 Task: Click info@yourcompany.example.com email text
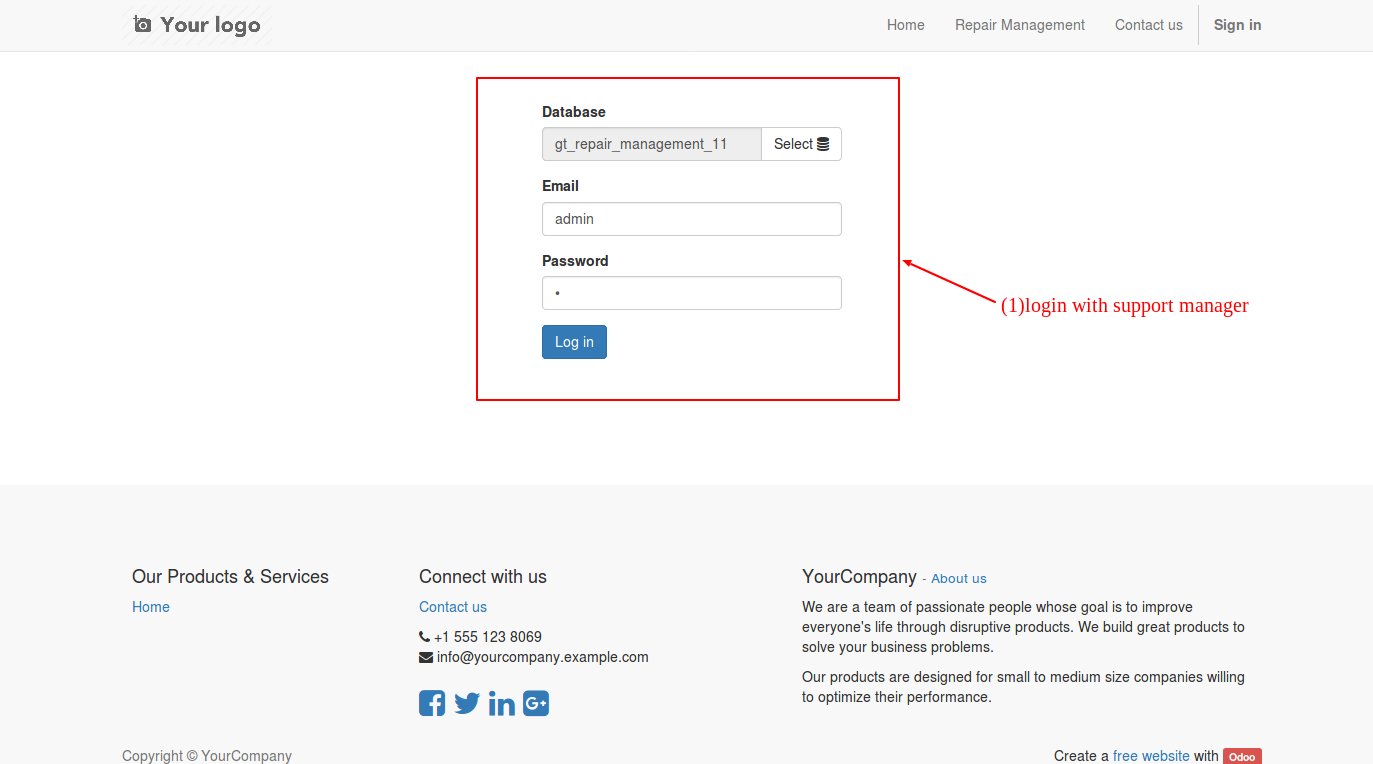click(x=543, y=657)
